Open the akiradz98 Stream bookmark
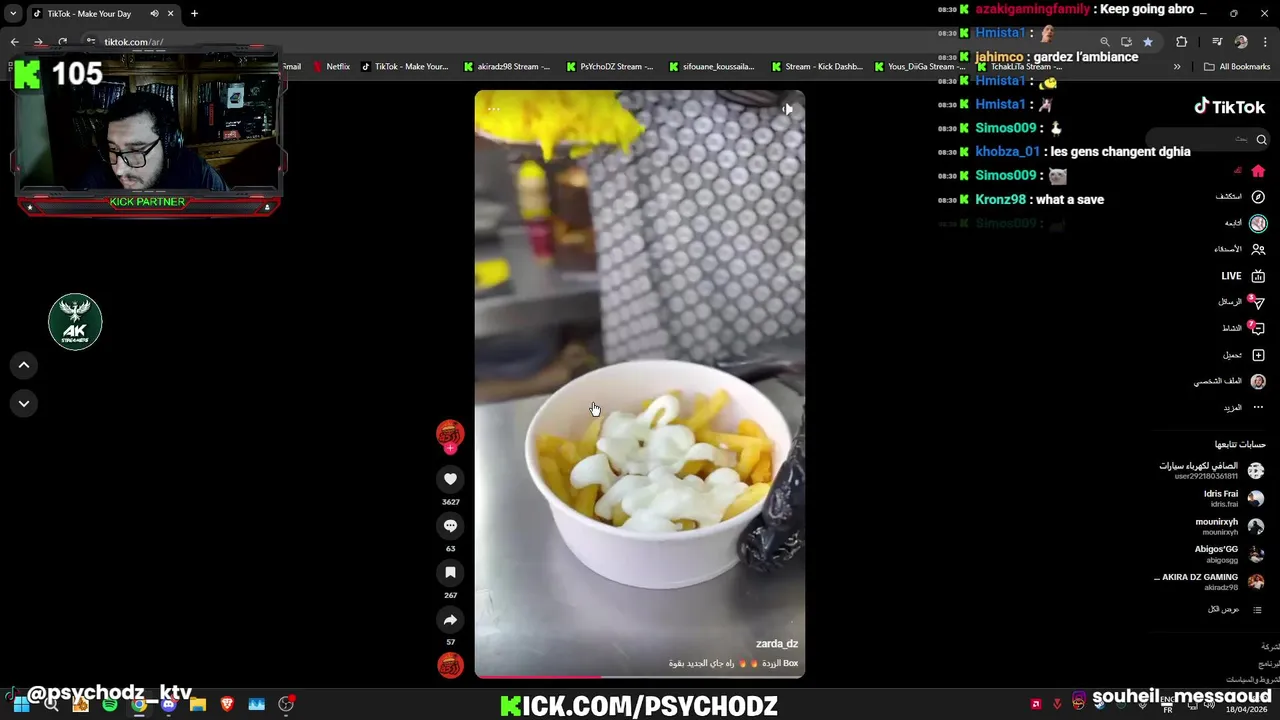1280x720 pixels. (x=506, y=67)
